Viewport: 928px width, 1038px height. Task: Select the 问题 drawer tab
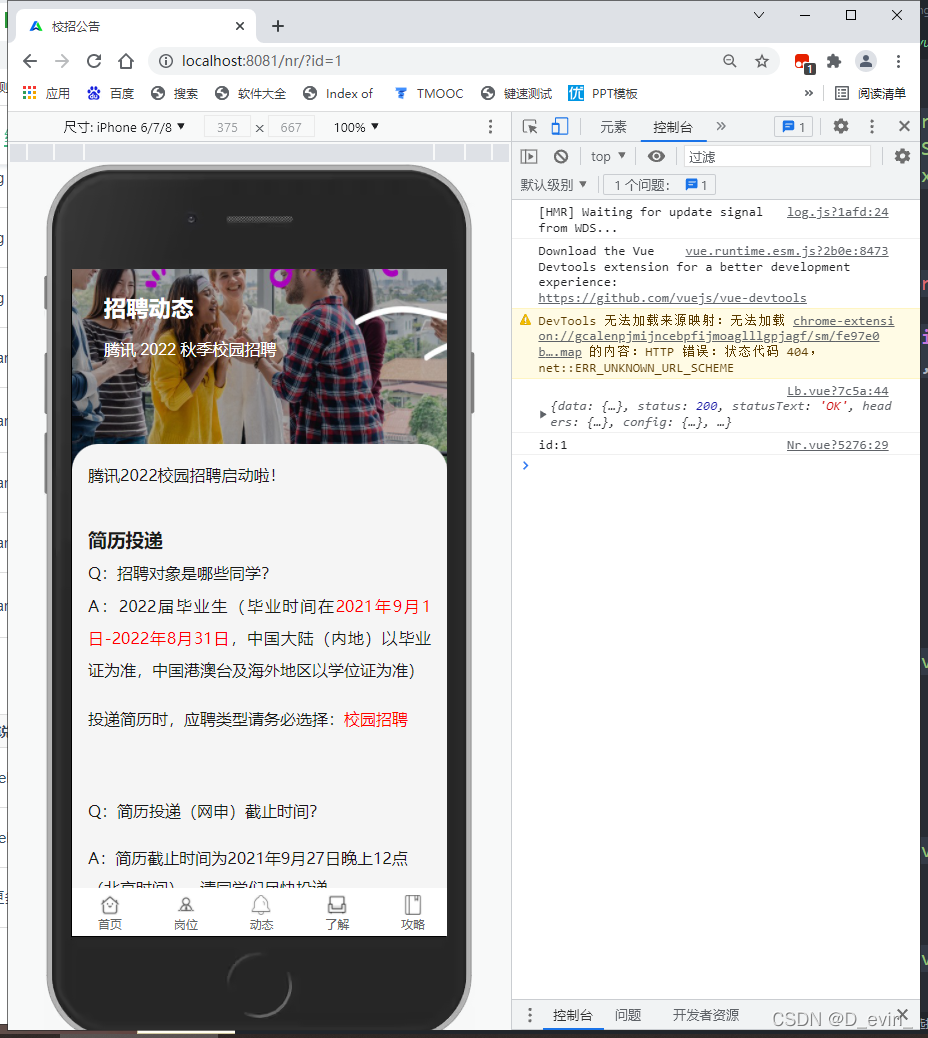click(x=627, y=1015)
